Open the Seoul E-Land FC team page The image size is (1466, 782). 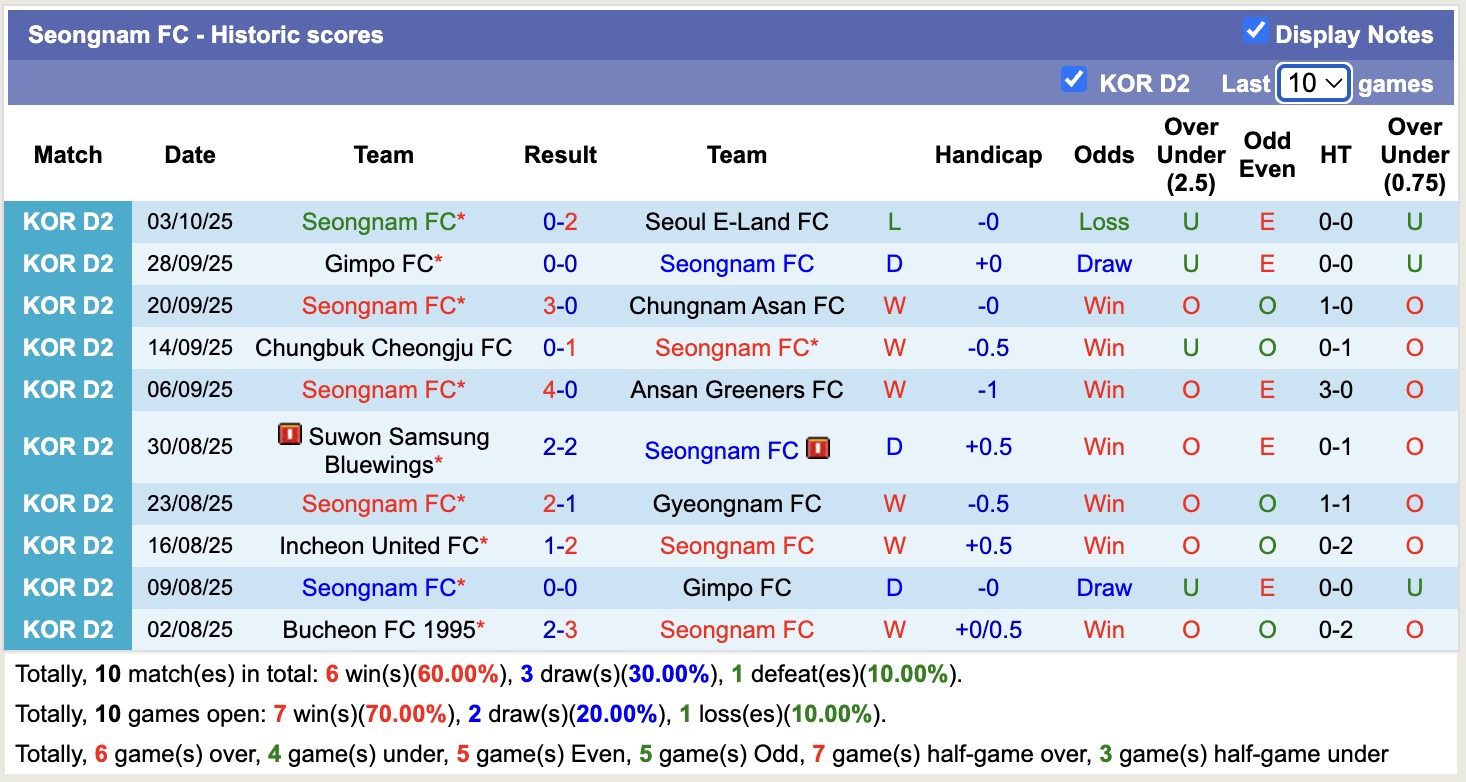click(736, 221)
